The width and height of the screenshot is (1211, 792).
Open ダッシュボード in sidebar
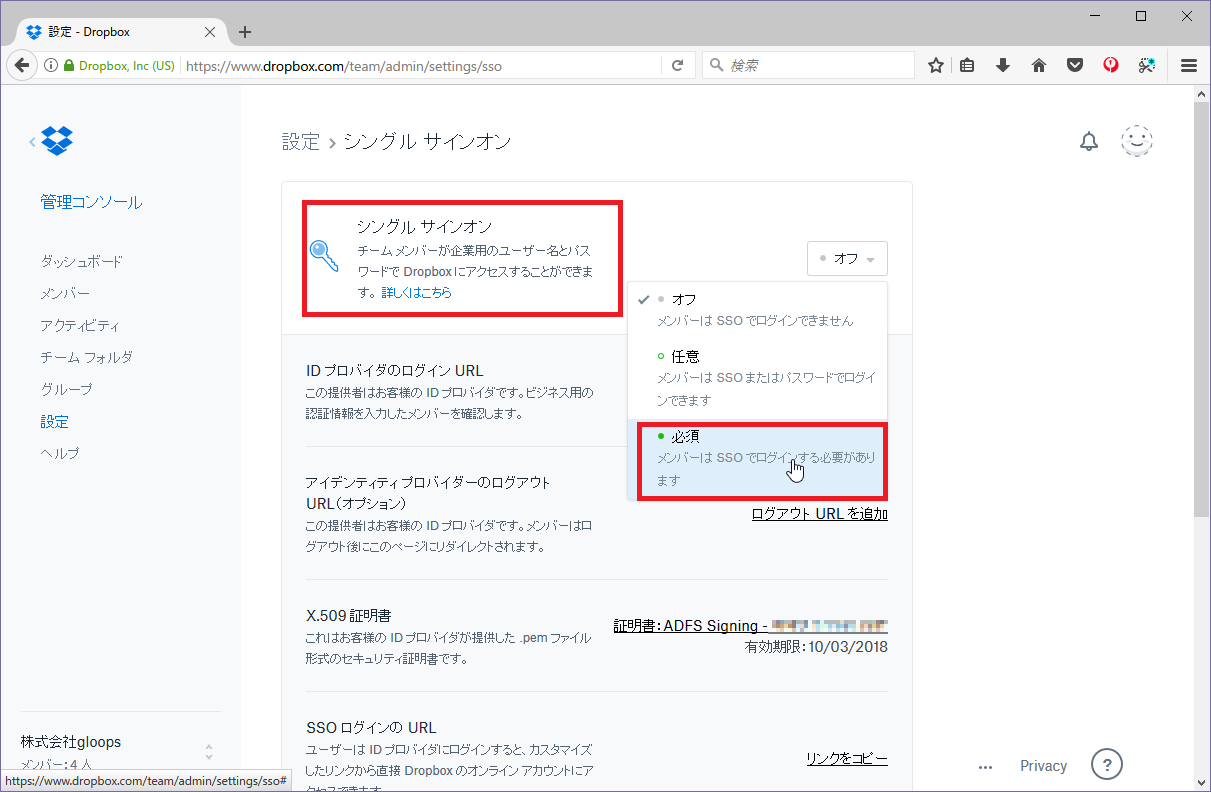[x=82, y=261]
